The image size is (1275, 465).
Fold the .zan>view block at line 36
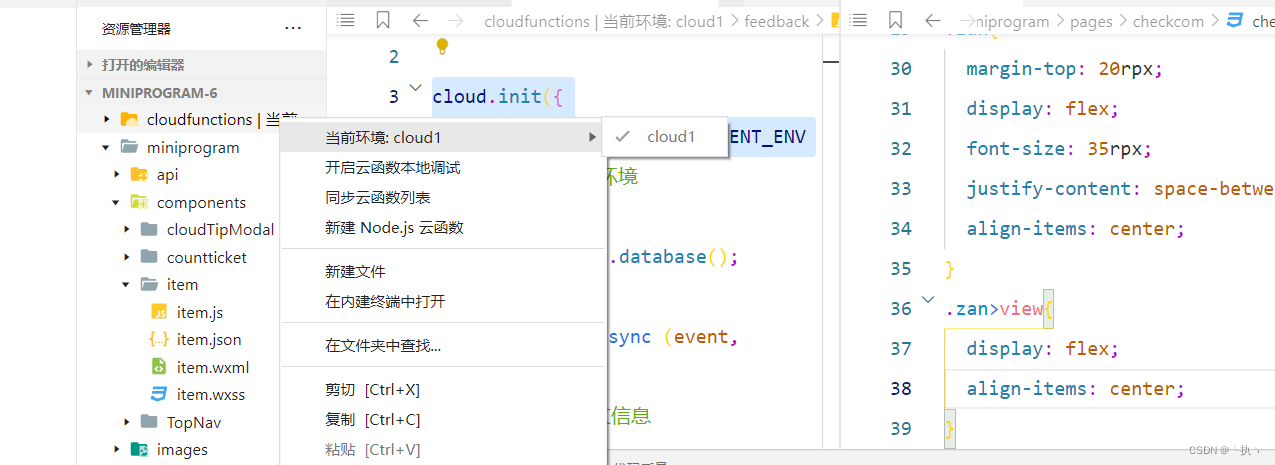(928, 299)
